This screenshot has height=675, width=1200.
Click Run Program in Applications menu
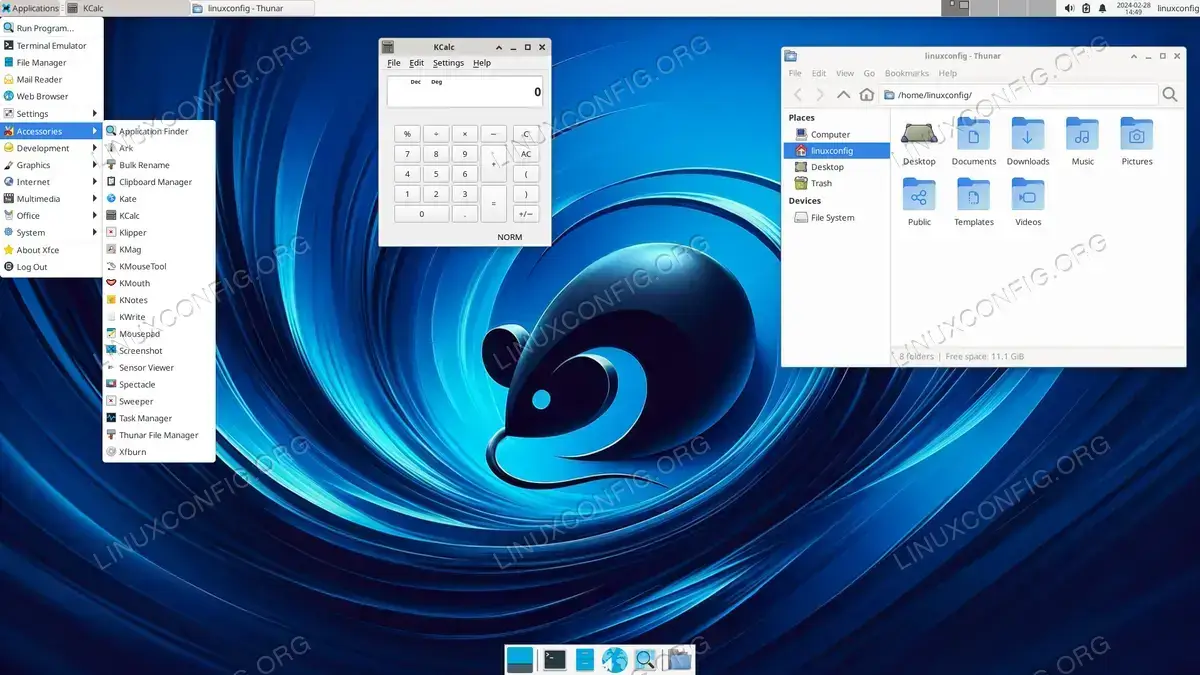tap(51, 28)
